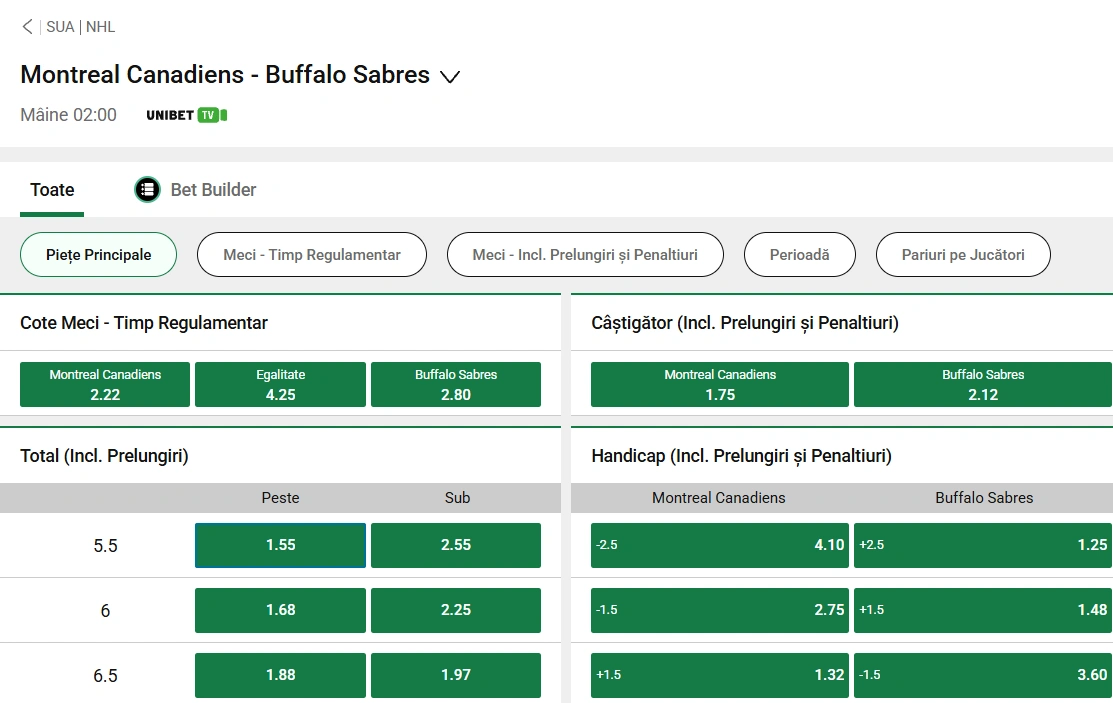Click the Unibet TV icon
This screenshot has height=703, width=1113.
pyautogui.click(x=187, y=115)
